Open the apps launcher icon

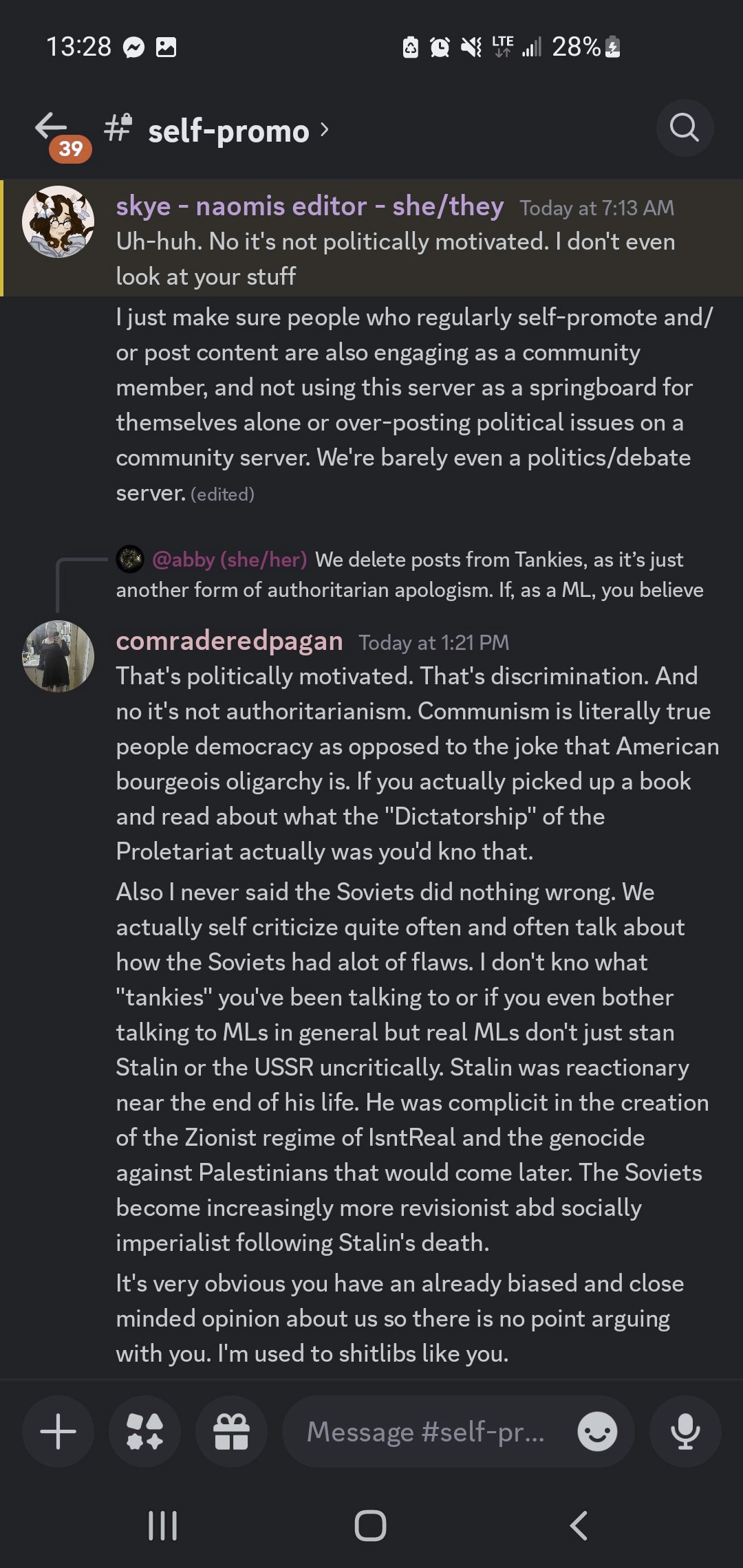tap(145, 1431)
